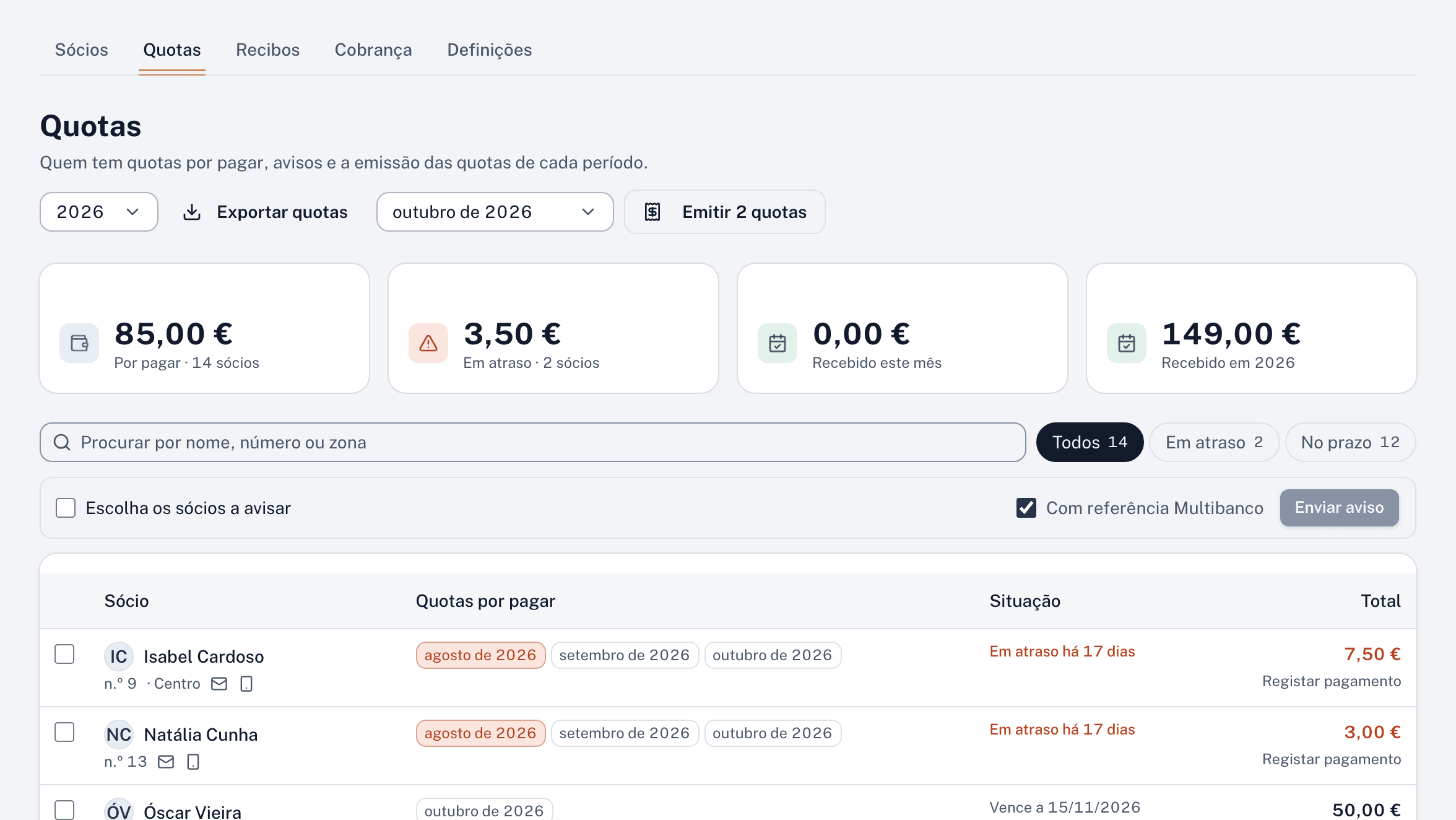Click the NC avatar for Natália Cunha
The image size is (1456, 820).
coord(119,735)
